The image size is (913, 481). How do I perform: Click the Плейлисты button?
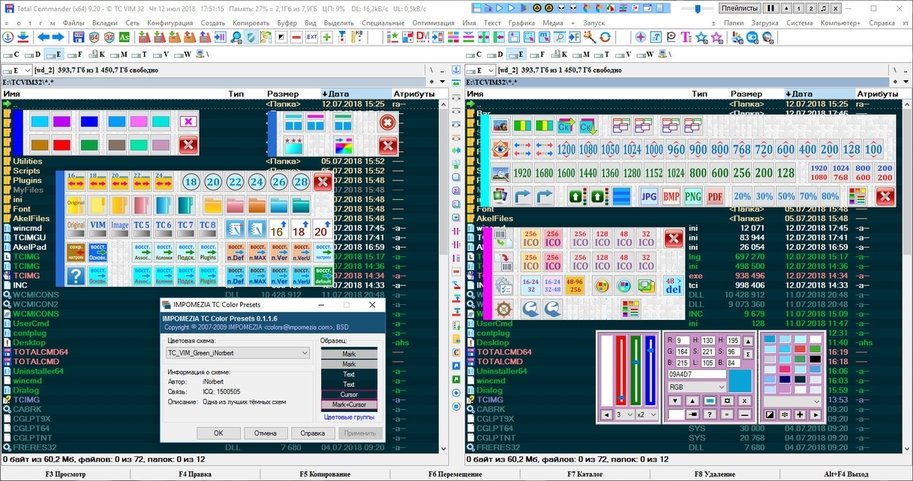tap(739, 9)
